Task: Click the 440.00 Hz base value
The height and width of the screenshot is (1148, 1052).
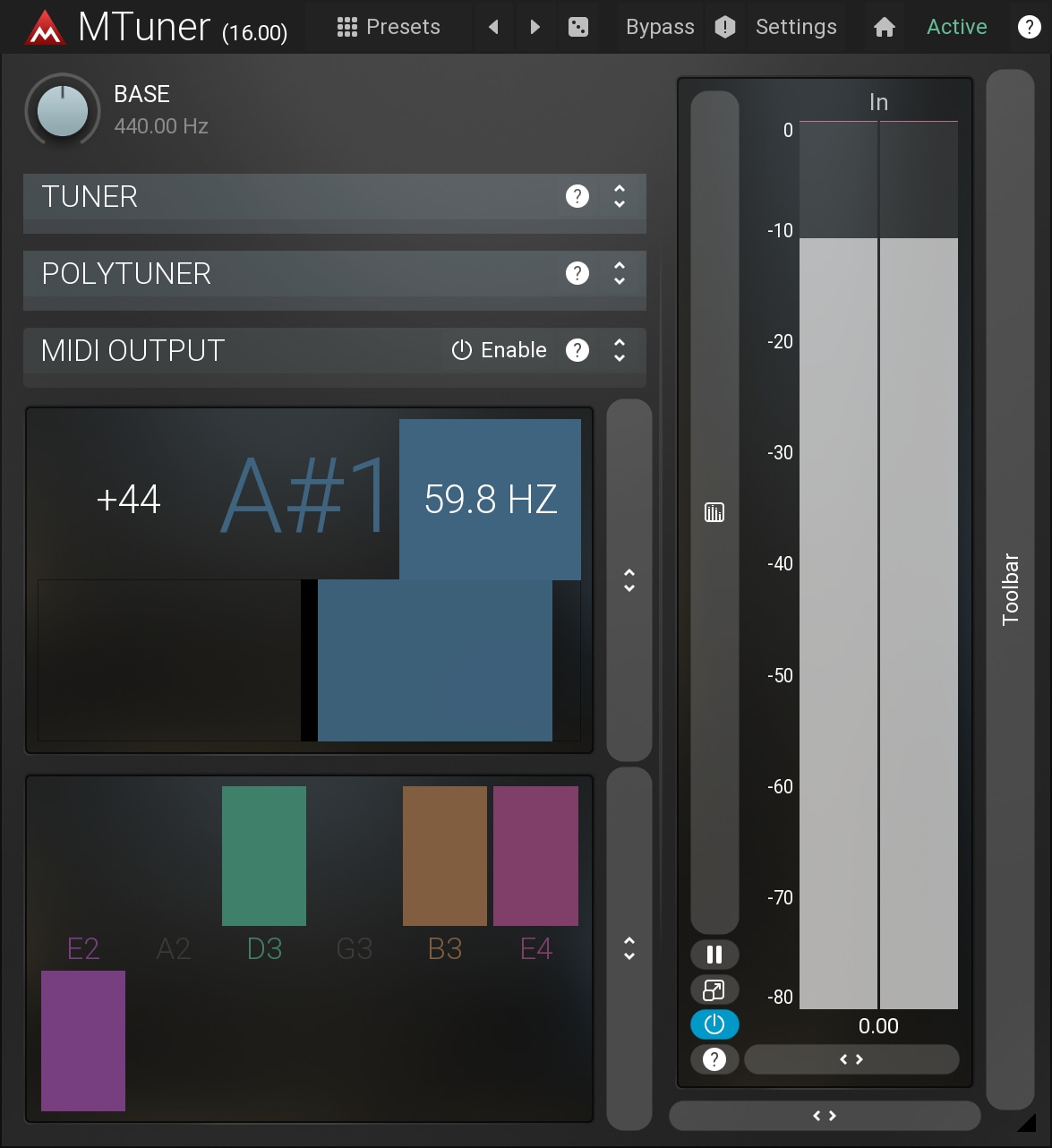Action: [161, 126]
